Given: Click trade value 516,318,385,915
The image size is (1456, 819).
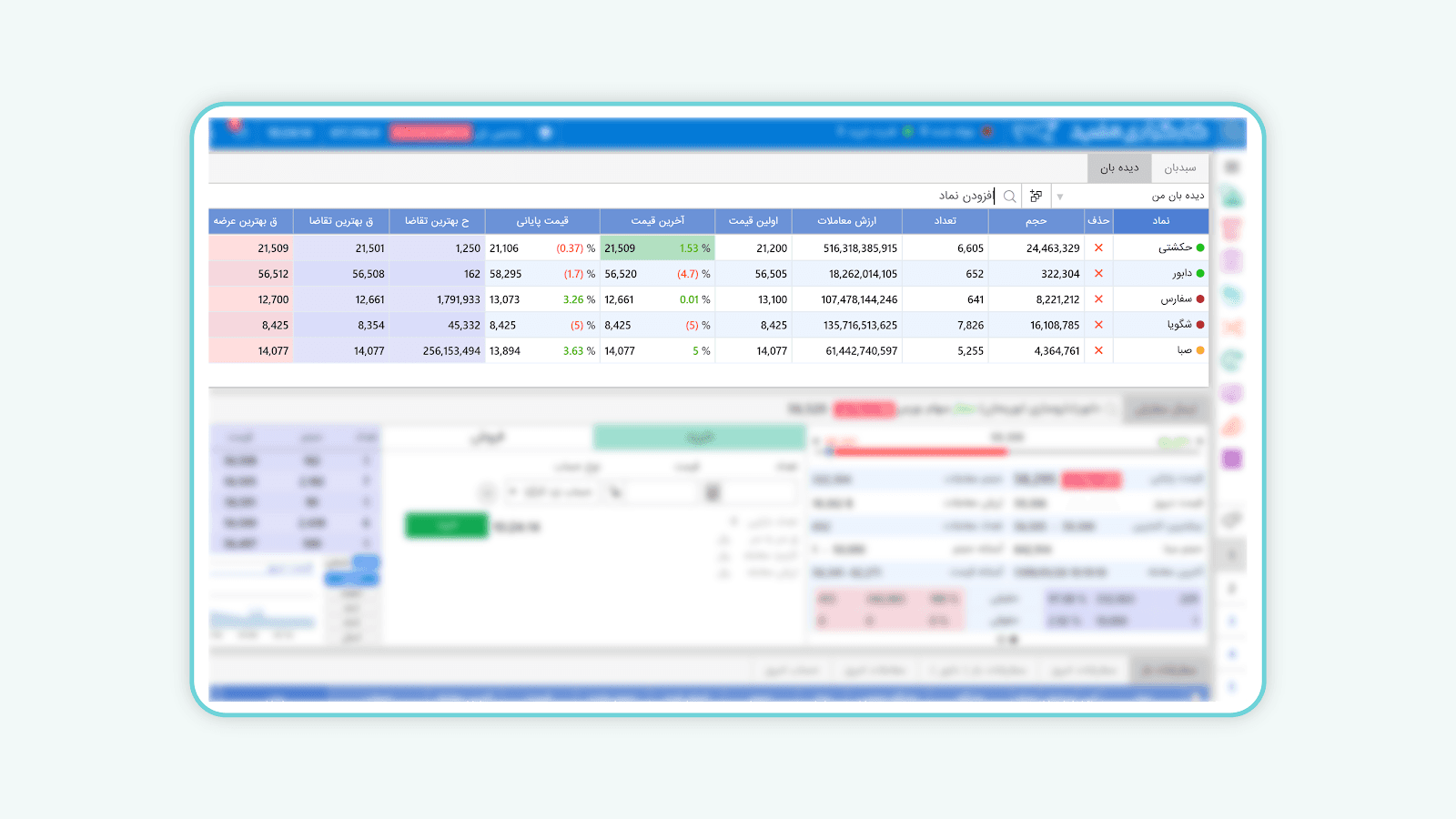Looking at the screenshot, I should (x=860, y=248).
